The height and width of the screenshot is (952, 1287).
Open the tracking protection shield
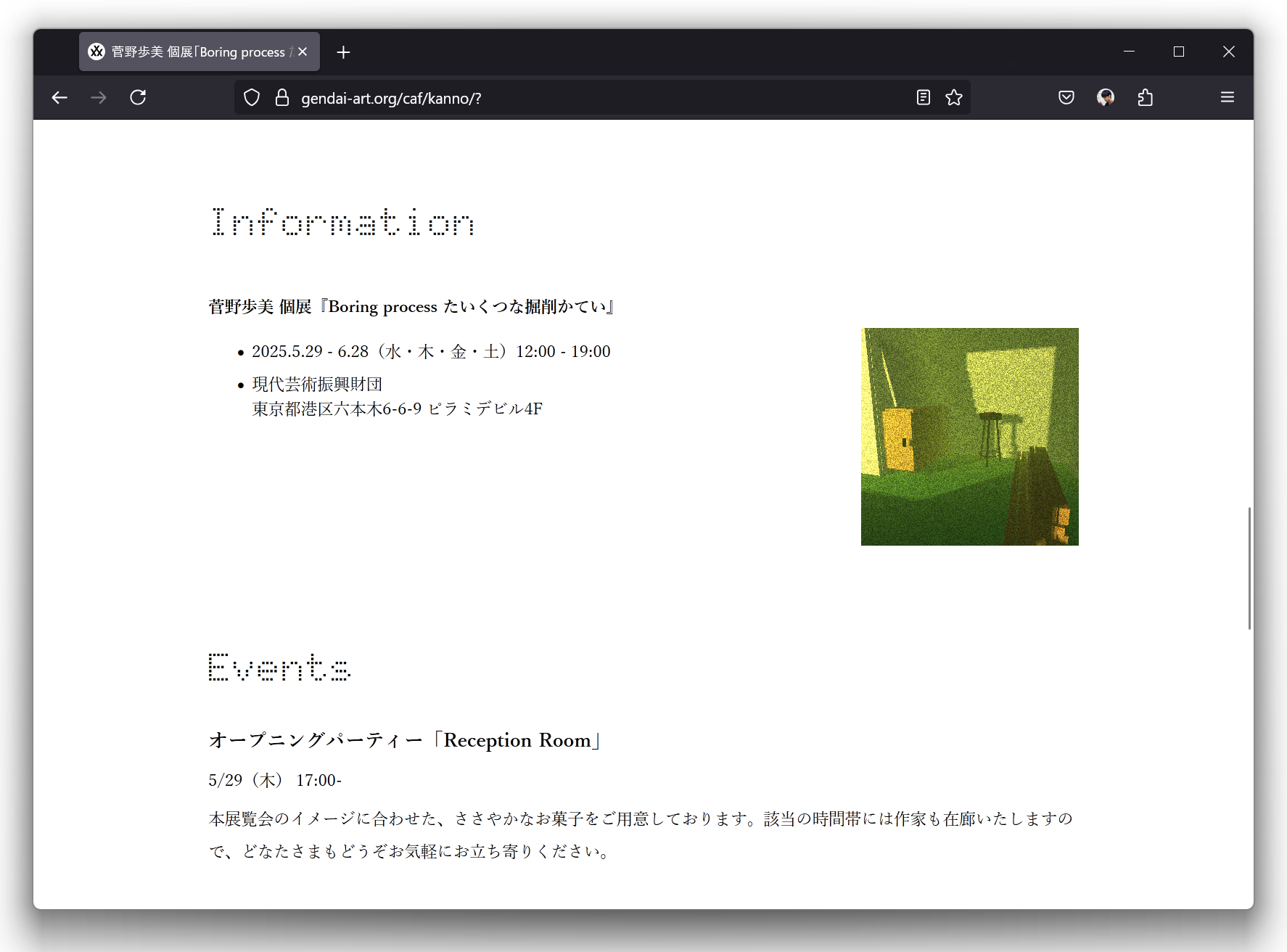click(252, 98)
